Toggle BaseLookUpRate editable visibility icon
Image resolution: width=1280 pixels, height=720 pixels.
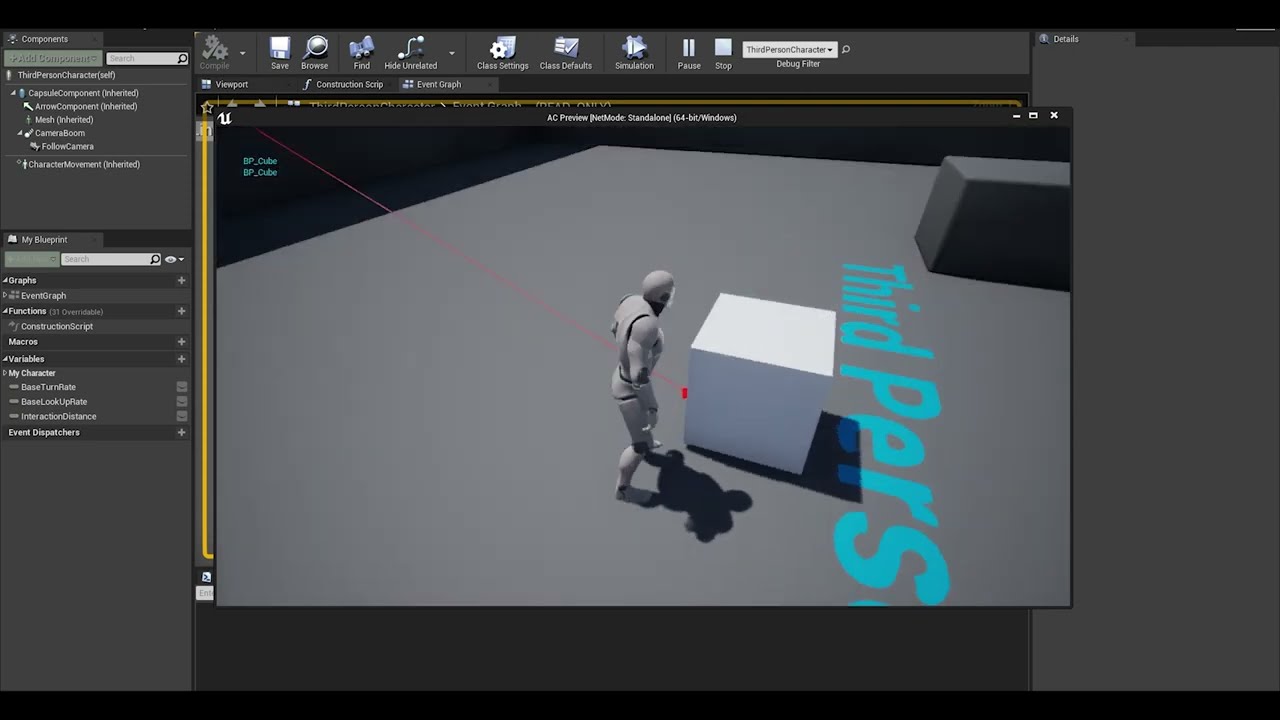tap(182, 402)
